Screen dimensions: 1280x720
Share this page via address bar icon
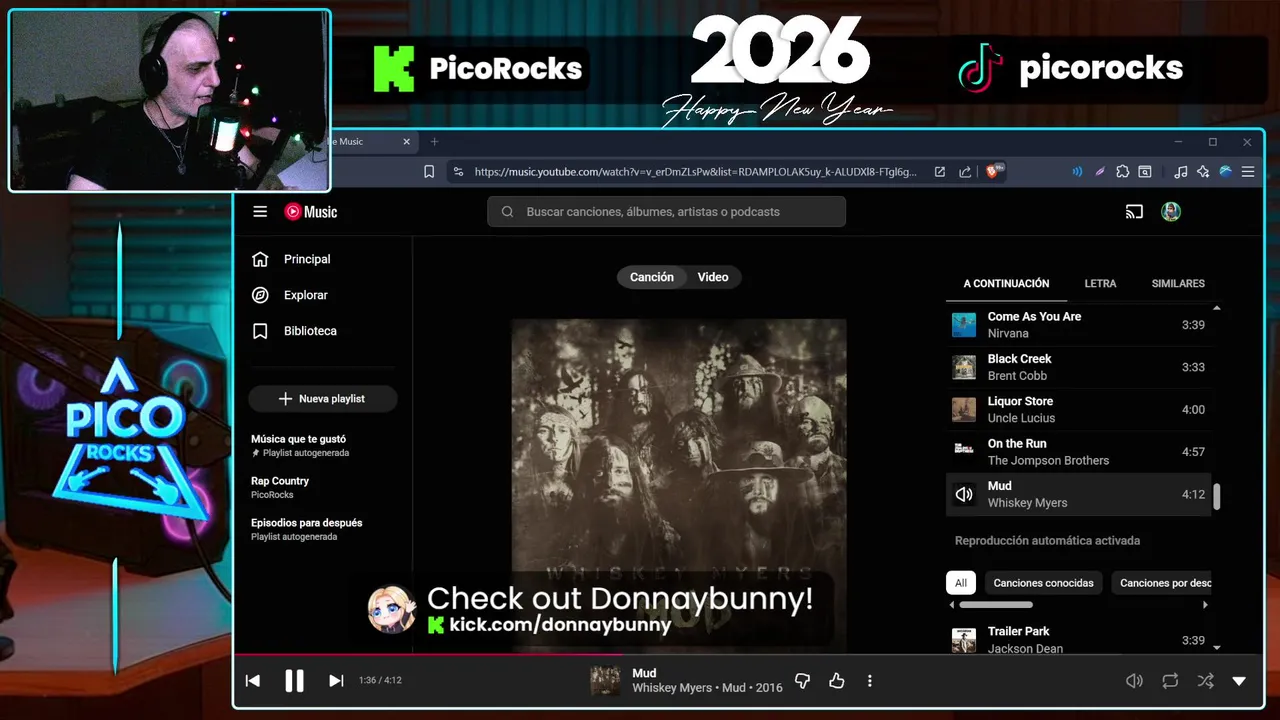[965, 172]
